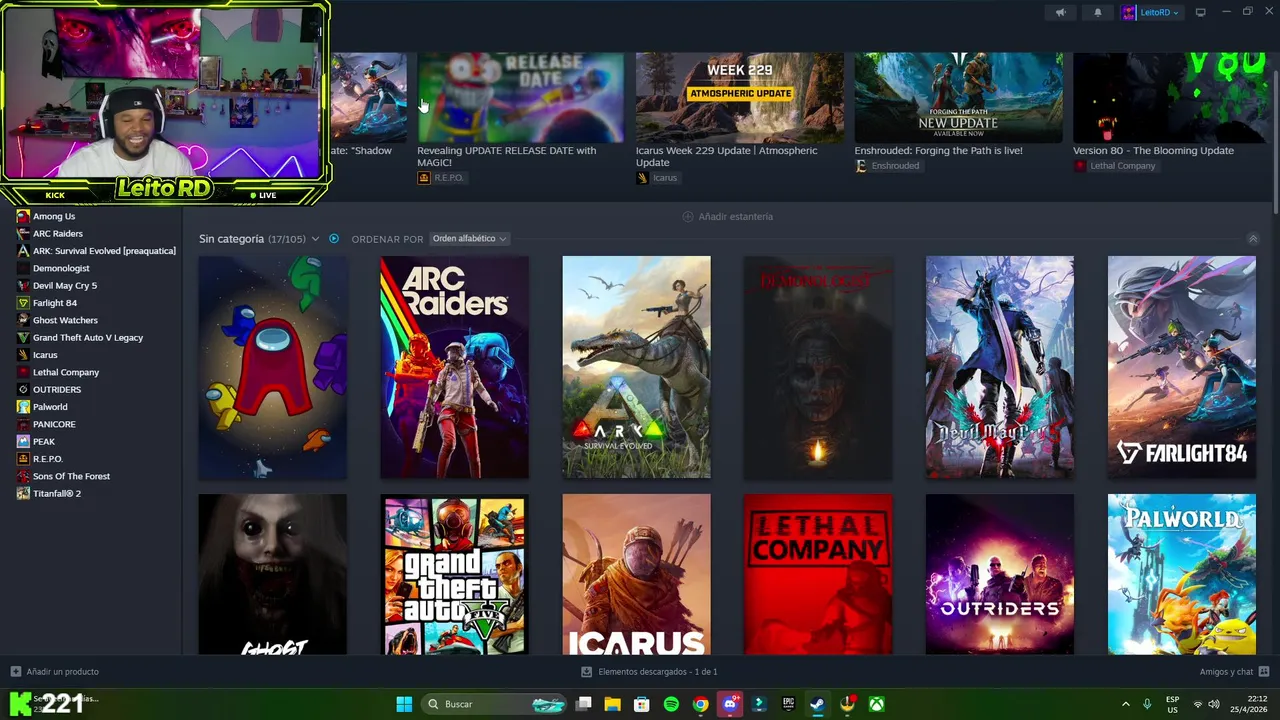
Task: Click the Icarus icon in the sidebar list
Action: pos(24,355)
